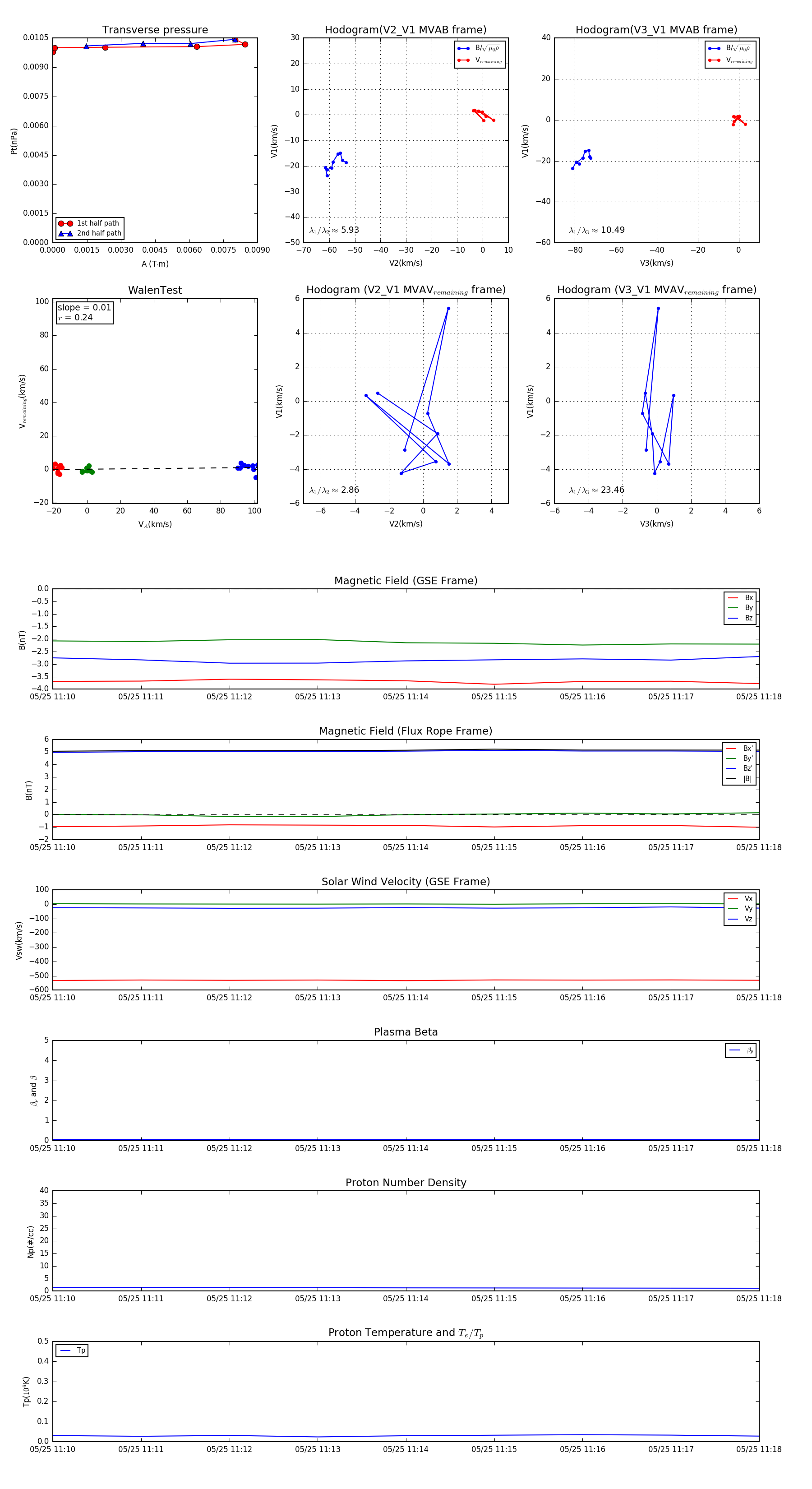Viewport: 812px width, 1489px height.
Task: Click the λ1/λ2 ≈ 2.86 label
Action: coord(334,490)
